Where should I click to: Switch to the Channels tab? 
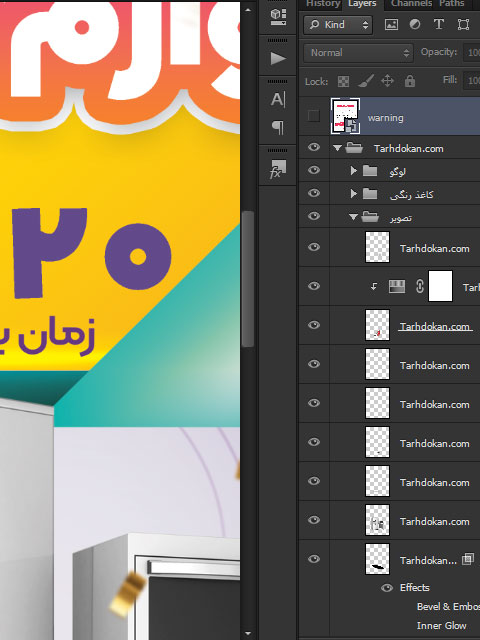[x=411, y=4]
